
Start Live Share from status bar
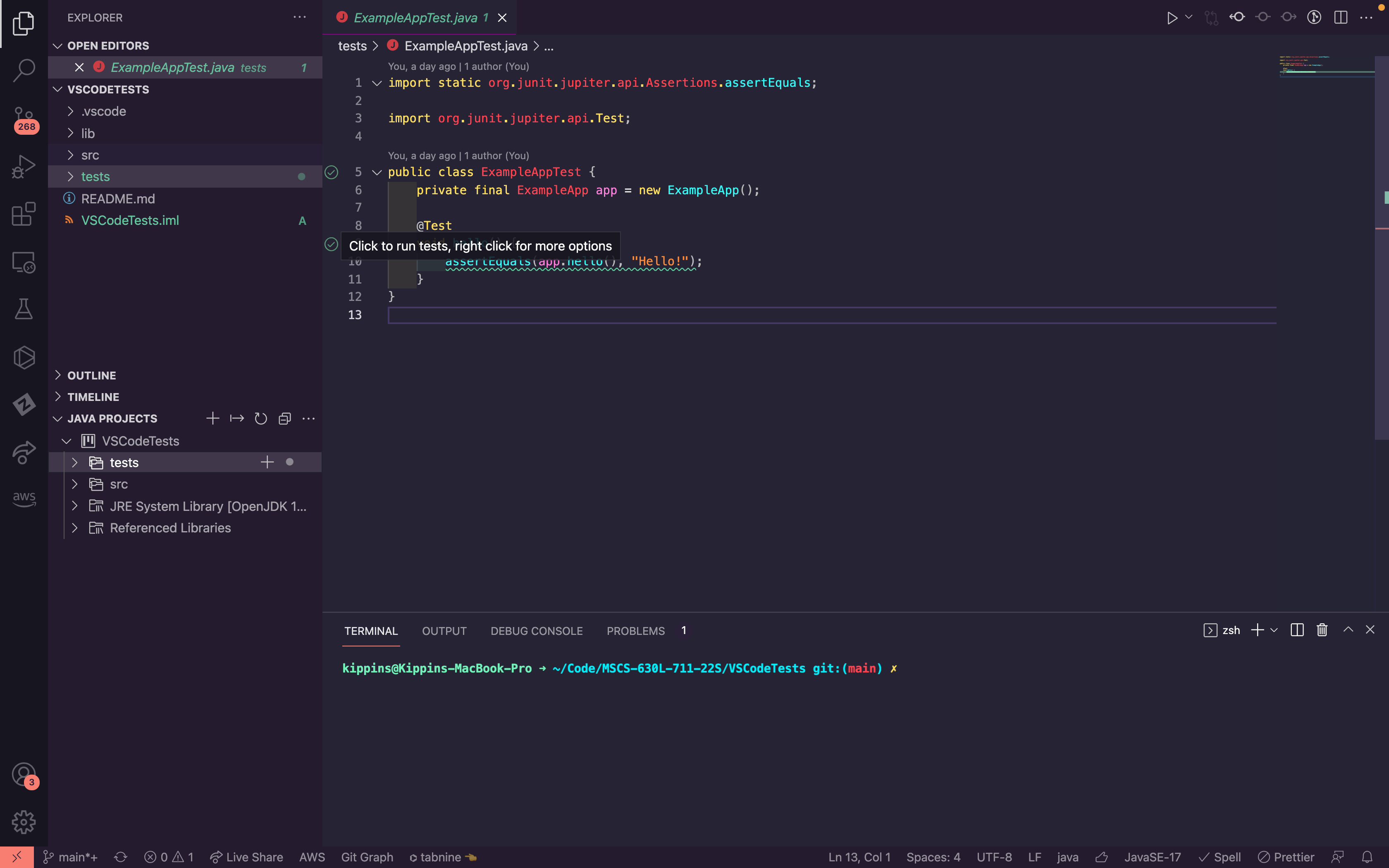[246, 857]
